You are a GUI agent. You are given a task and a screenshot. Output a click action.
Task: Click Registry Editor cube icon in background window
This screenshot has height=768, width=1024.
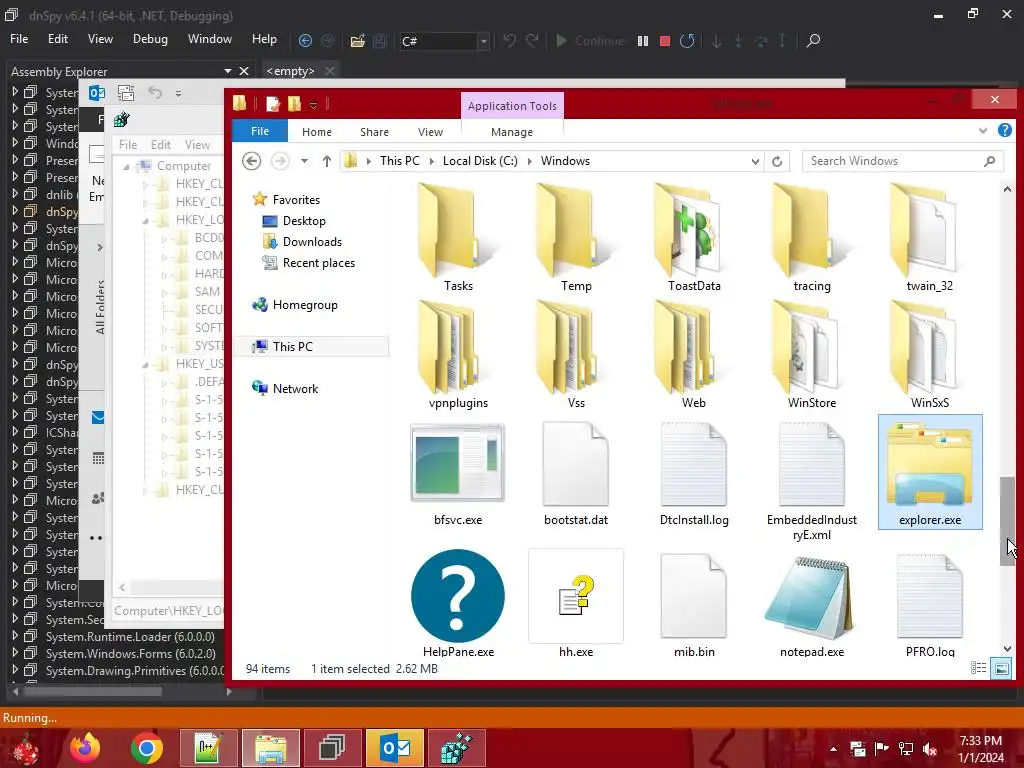click(x=122, y=120)
